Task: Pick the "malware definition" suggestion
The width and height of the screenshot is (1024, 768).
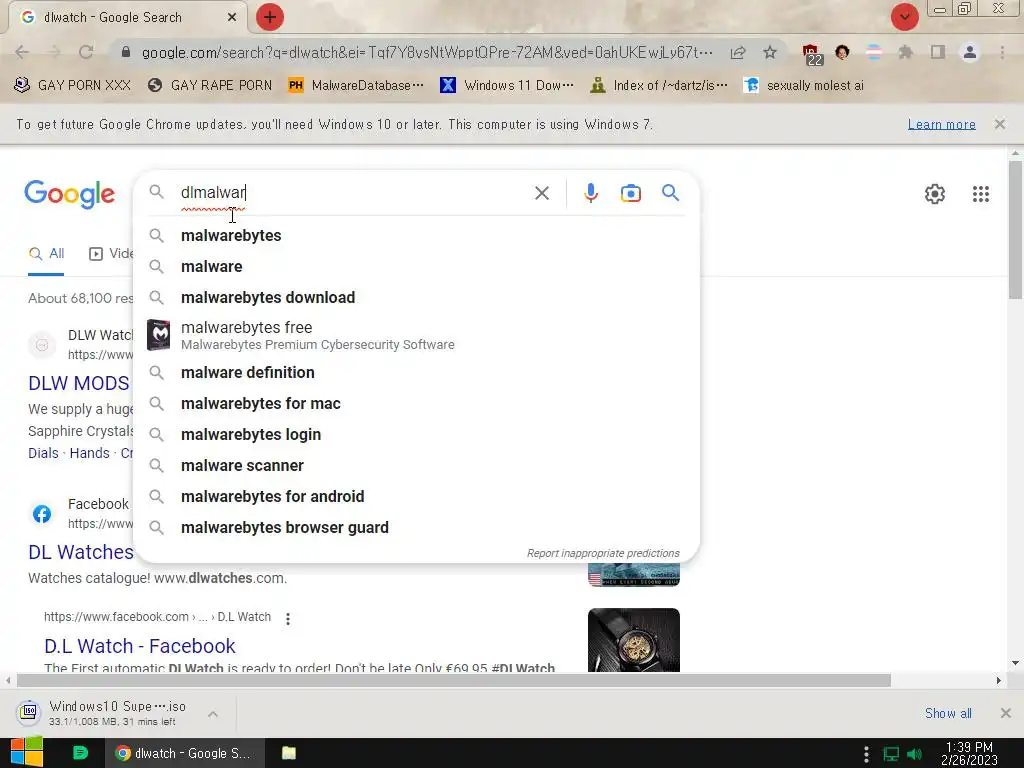Action: point(416,372)
